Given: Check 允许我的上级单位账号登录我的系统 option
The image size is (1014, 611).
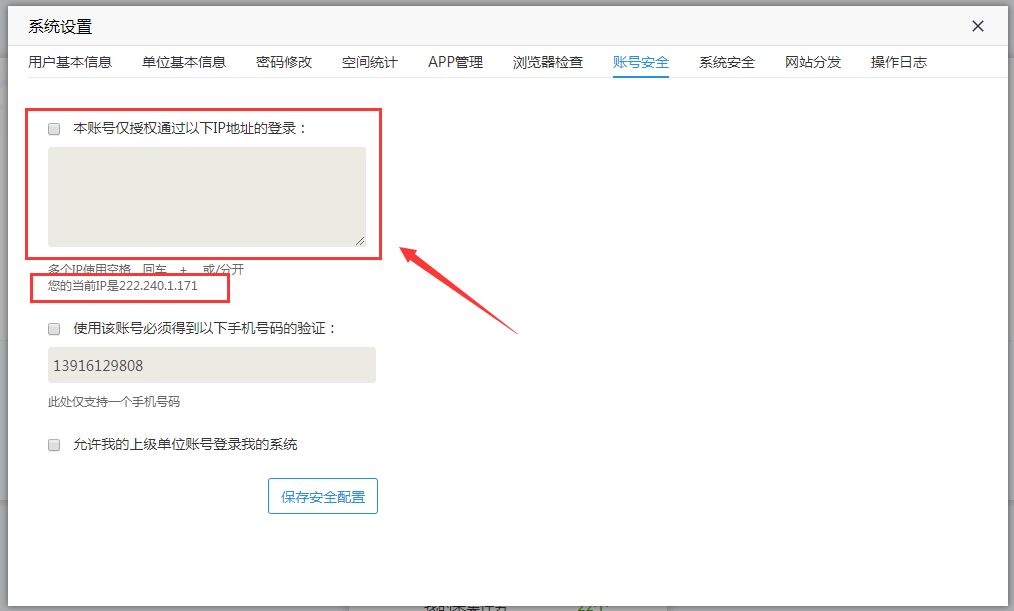Looking at the screenshot, I should [54, 445].
